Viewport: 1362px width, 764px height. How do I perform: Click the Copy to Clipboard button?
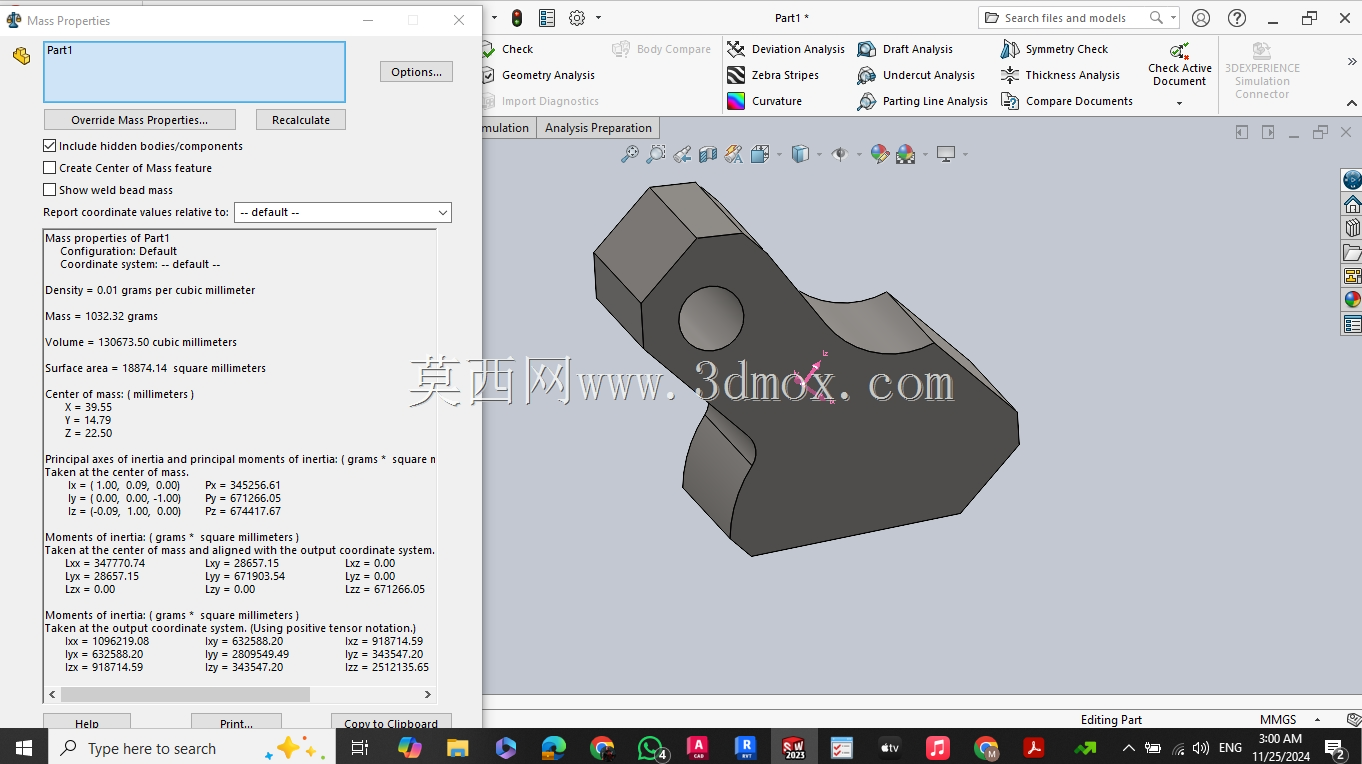tap(391, 722)
